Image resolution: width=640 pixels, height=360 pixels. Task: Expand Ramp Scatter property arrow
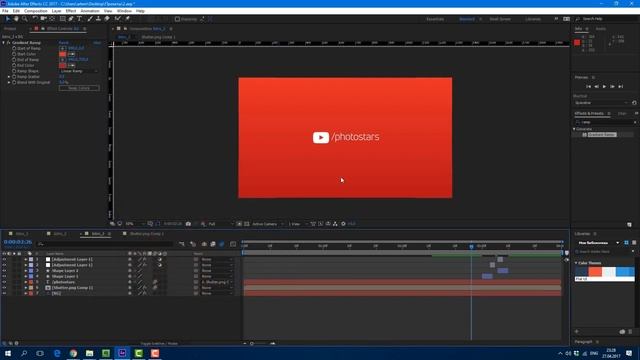click(x=9, y=77)
